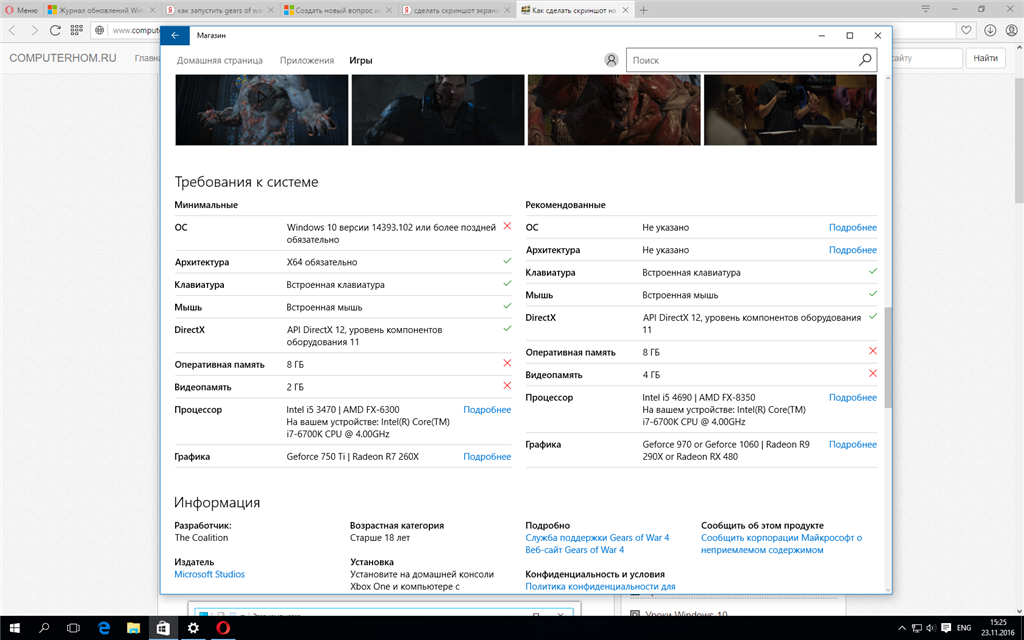Click the globe site-info icon in Opera's address bar
The height and width of the screenshot is (640, 1024).
point(100,30)
